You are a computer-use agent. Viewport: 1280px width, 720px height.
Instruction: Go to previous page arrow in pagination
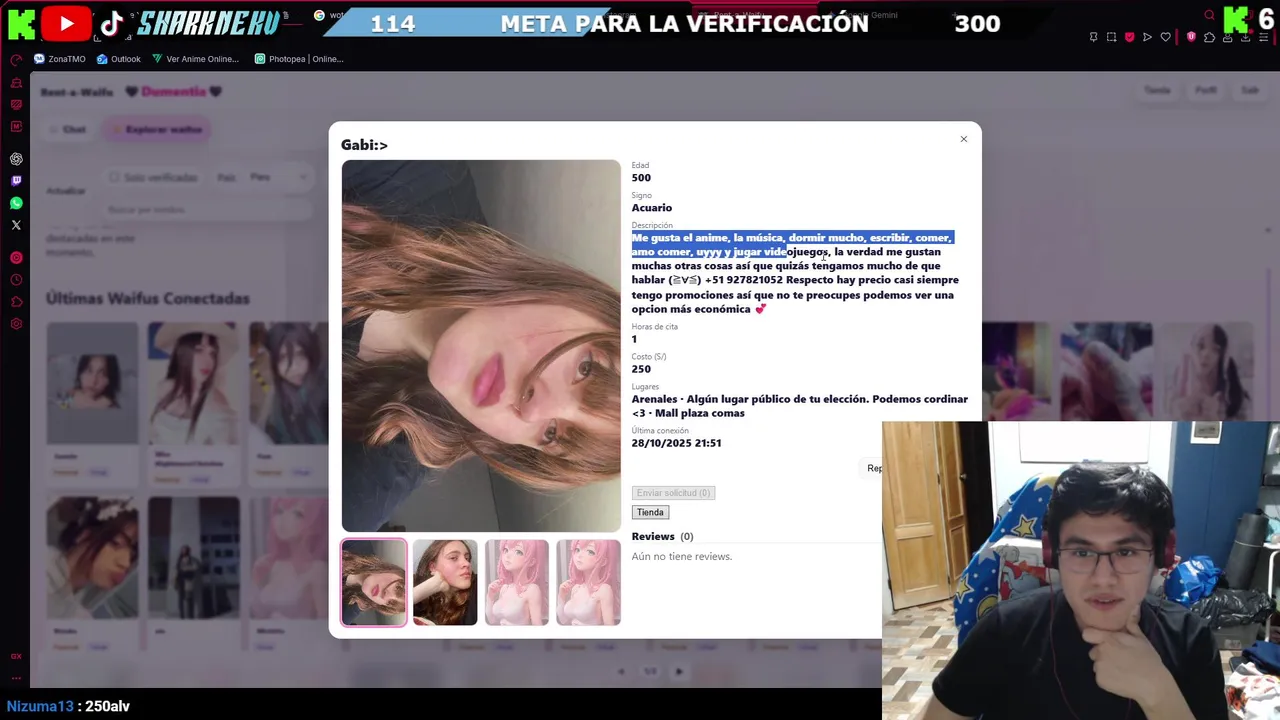coord(621,672)
